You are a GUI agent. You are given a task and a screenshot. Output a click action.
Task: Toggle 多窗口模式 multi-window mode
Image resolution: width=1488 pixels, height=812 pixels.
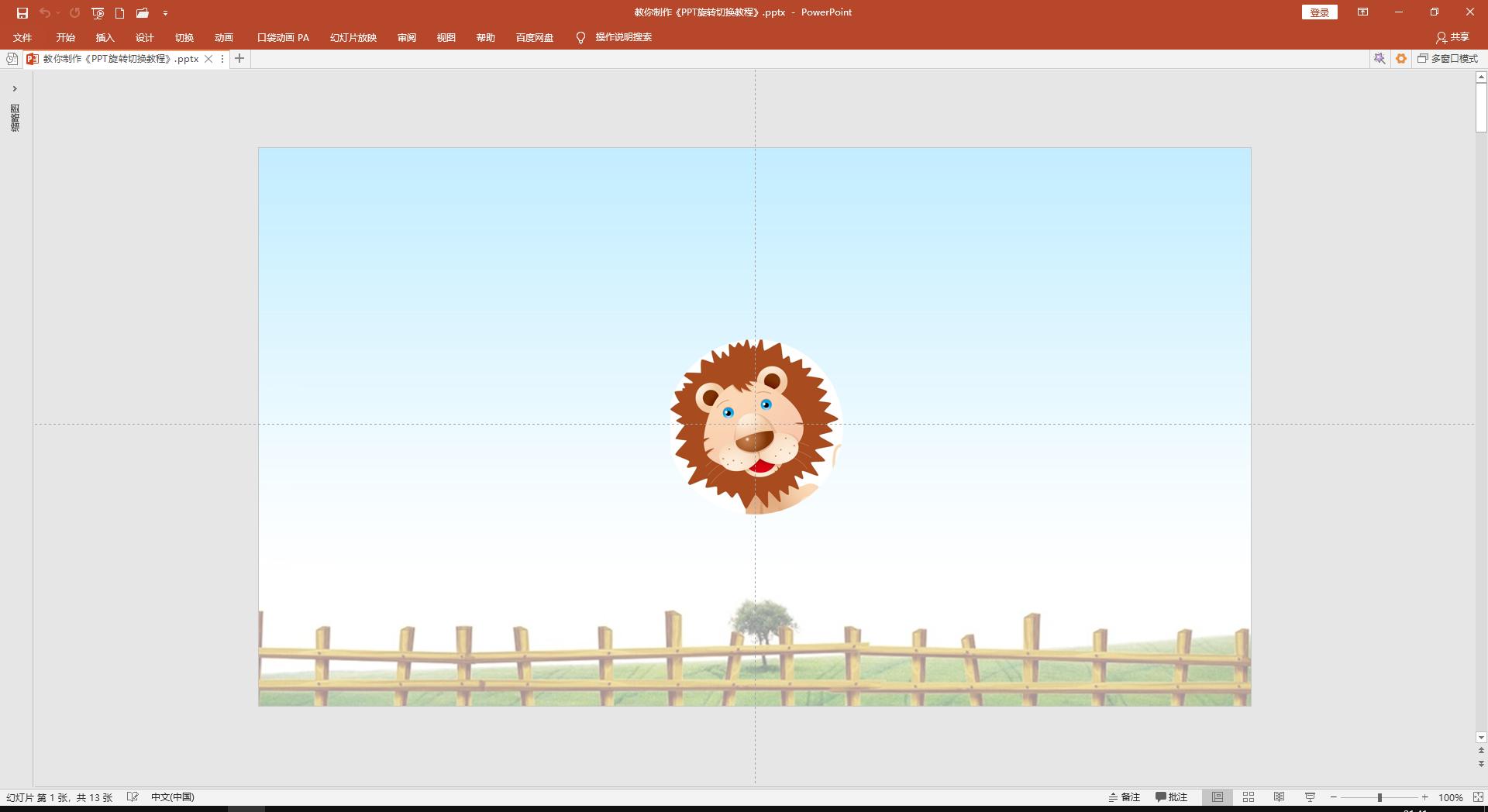pos(1448,59)
